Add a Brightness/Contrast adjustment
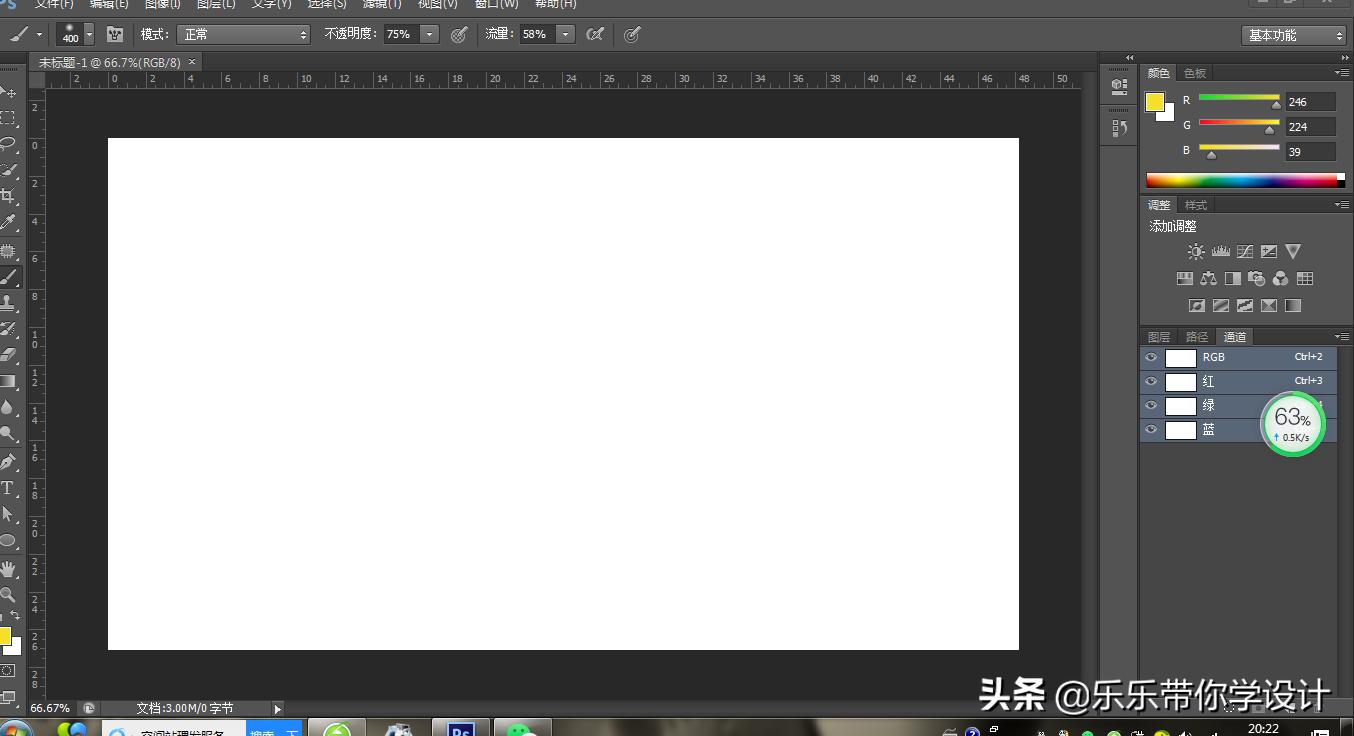The height and width of the screenshot is (736, 1354). (1196, 250)
